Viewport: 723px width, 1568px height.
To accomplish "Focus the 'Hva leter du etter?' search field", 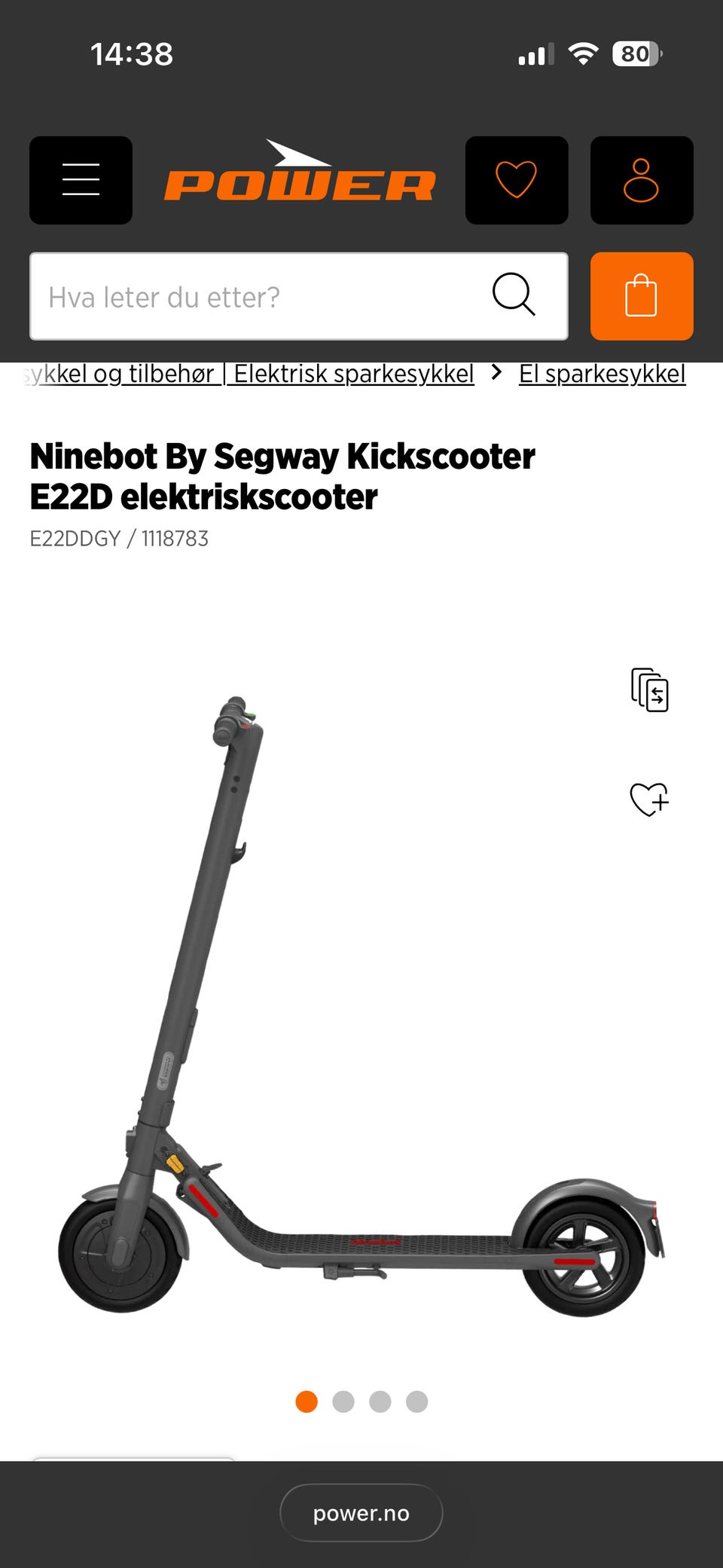I will [299, 296].
